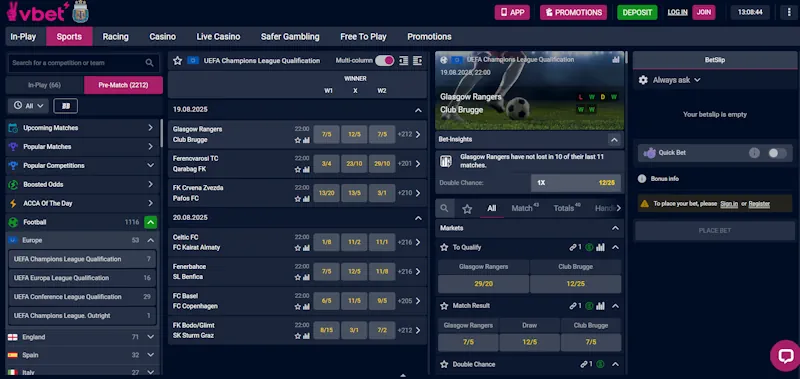Viewport: 800px width, 379px height.
Task: Switch to In-Play (66) list
Action: [45, 85]
